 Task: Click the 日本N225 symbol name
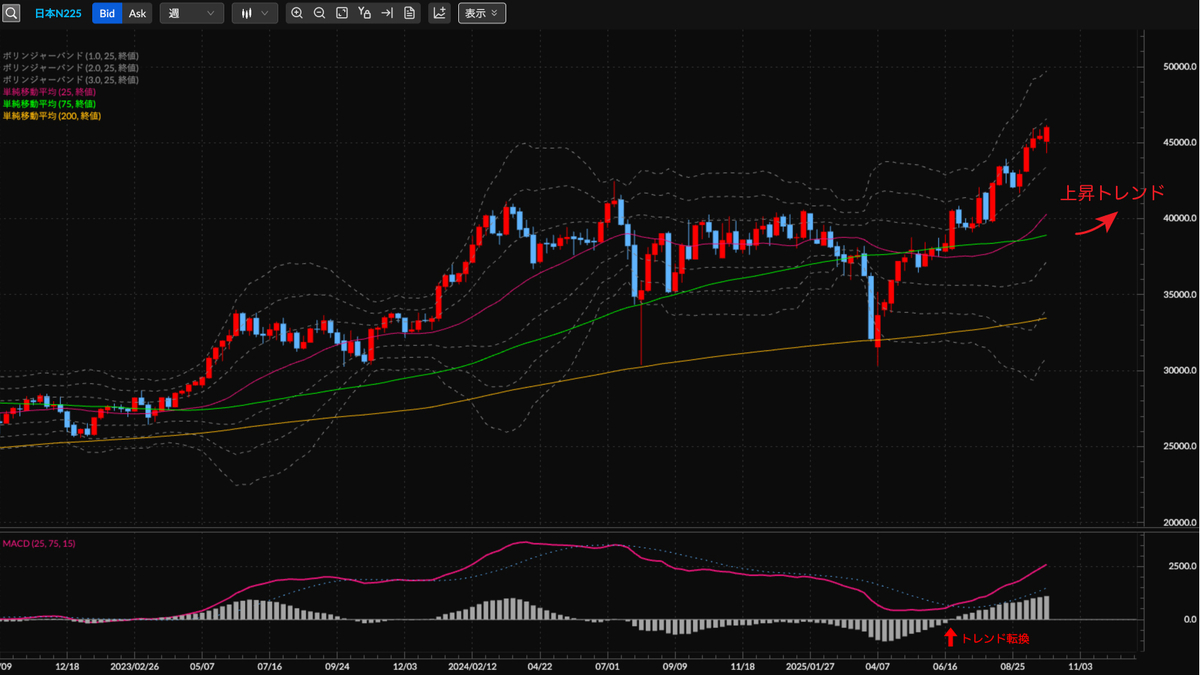[58, 13]
